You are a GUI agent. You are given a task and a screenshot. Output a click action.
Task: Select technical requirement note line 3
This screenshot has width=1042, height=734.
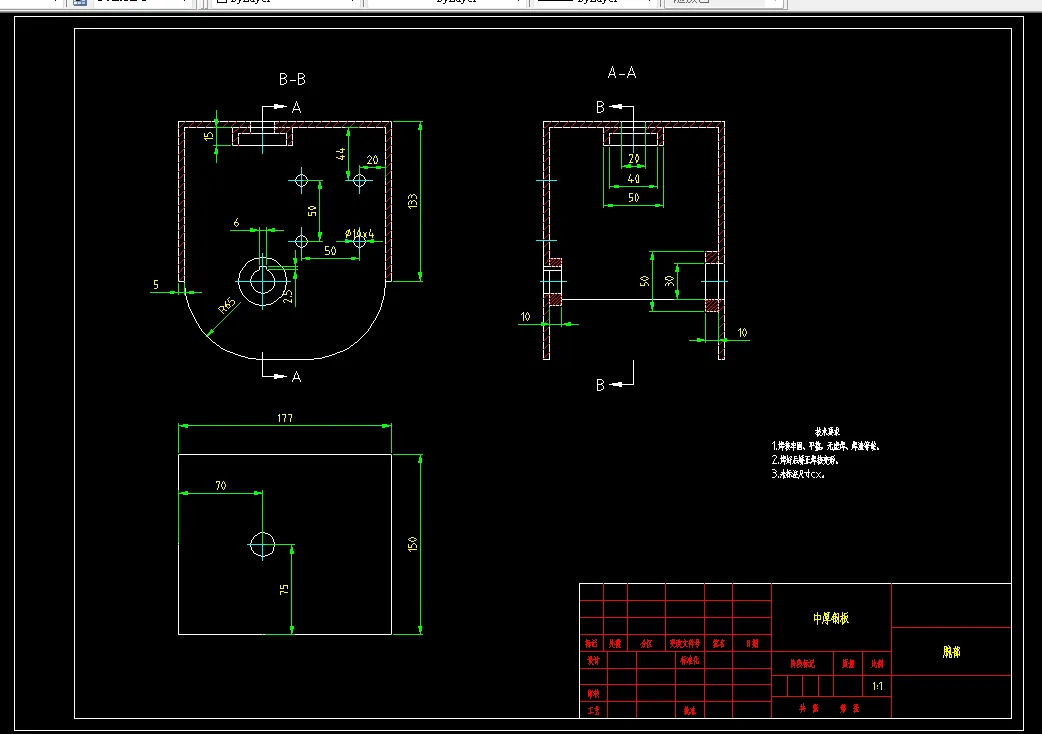798,474
